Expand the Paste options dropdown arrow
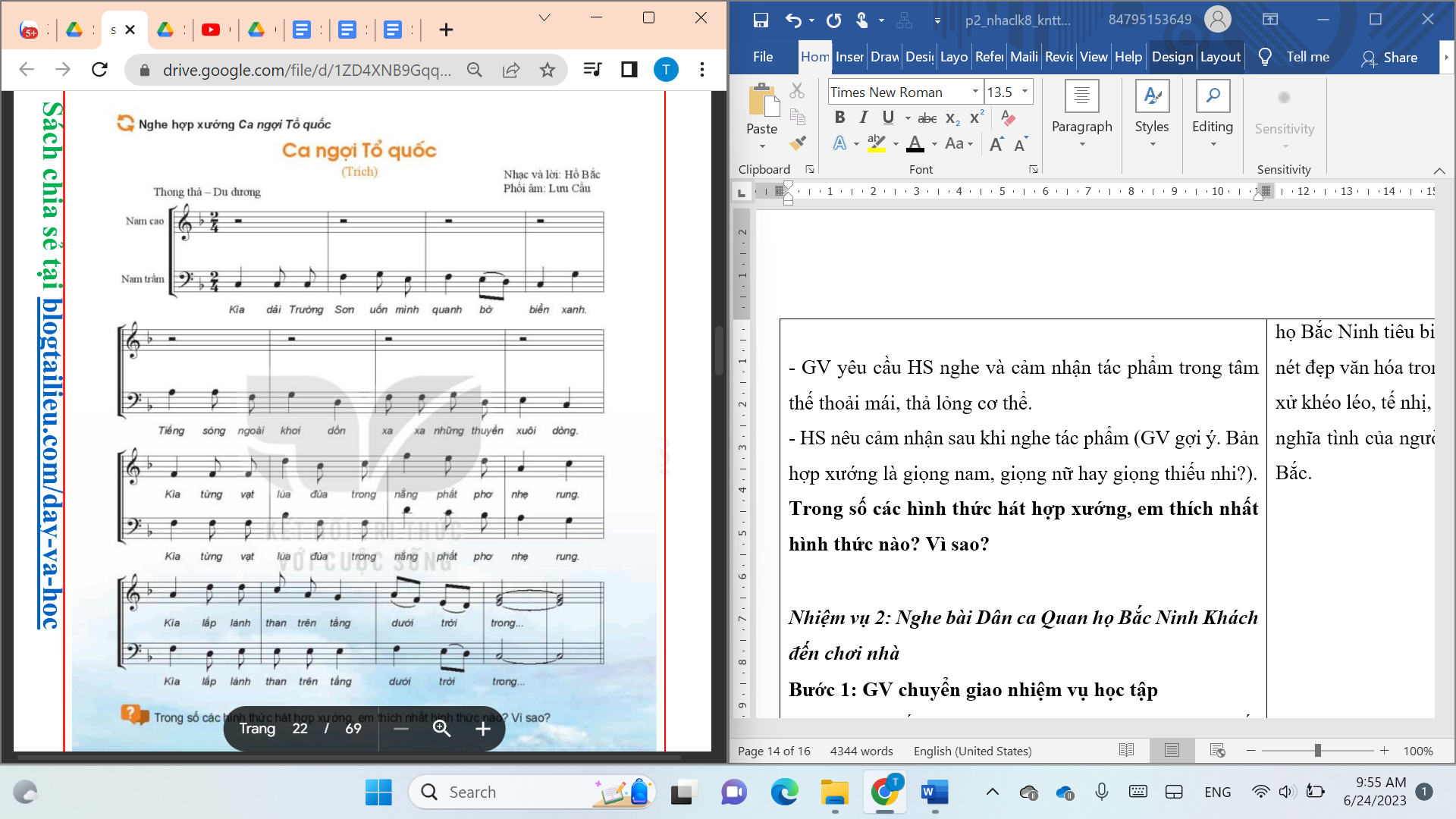The width and height of the screenshot is (1456, 819). 762,146
